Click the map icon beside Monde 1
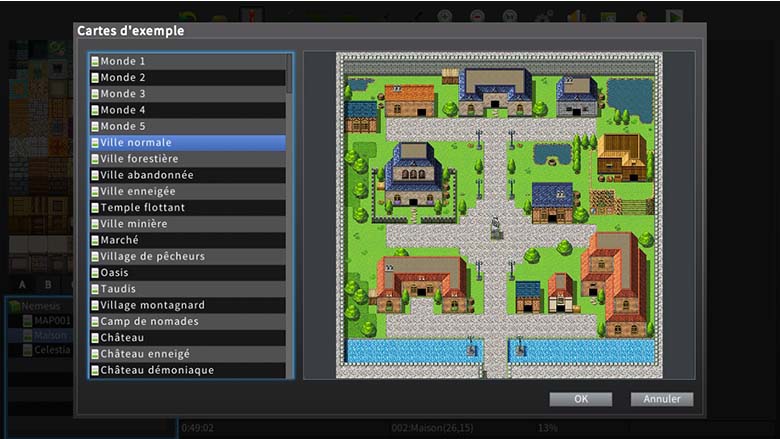Screen dimensions: 780x439 pyautogui.click(x=95, y=62)
